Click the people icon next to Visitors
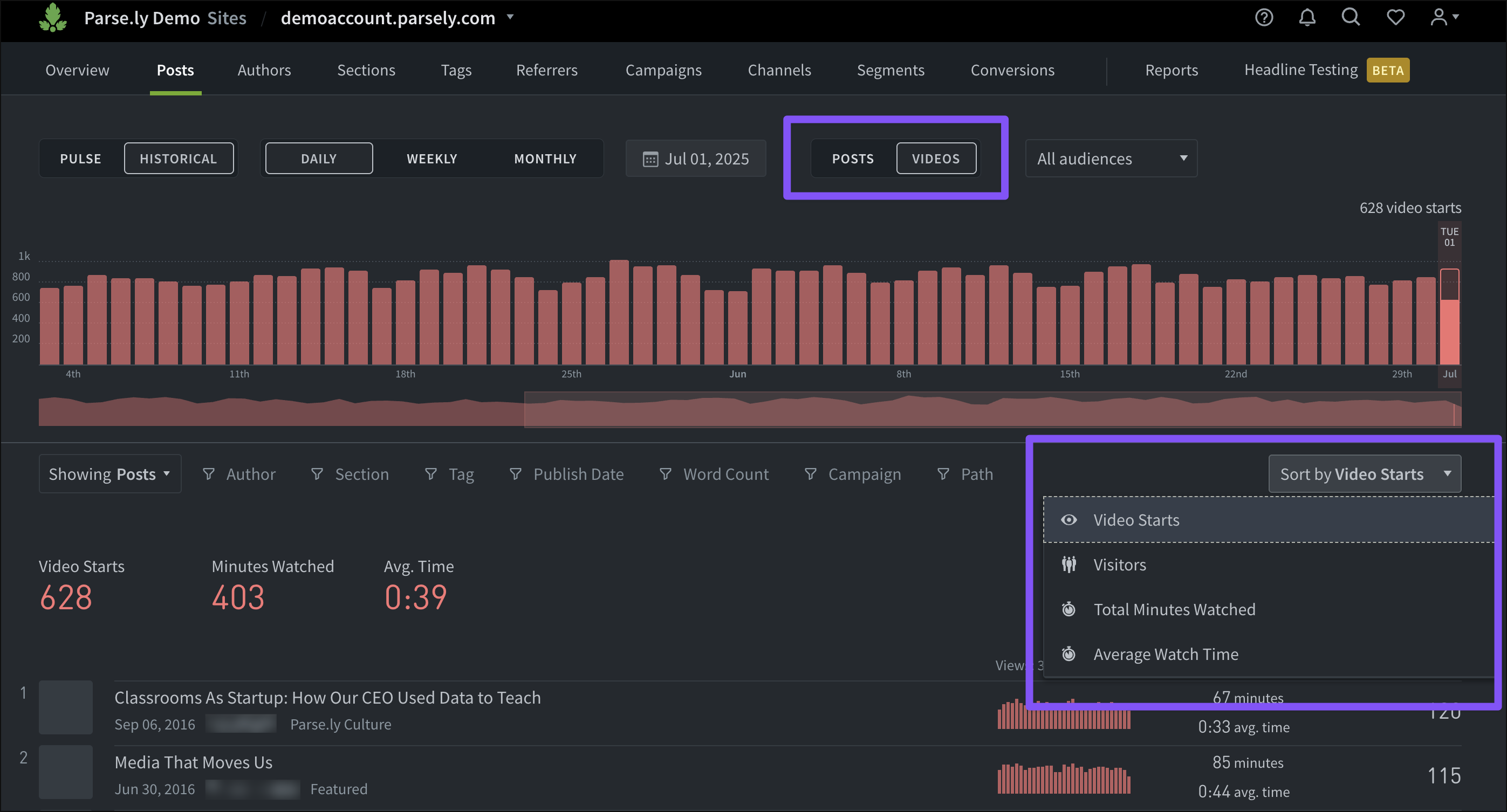Screen dimensions: 1507x812 click(x=1068, y=565)
